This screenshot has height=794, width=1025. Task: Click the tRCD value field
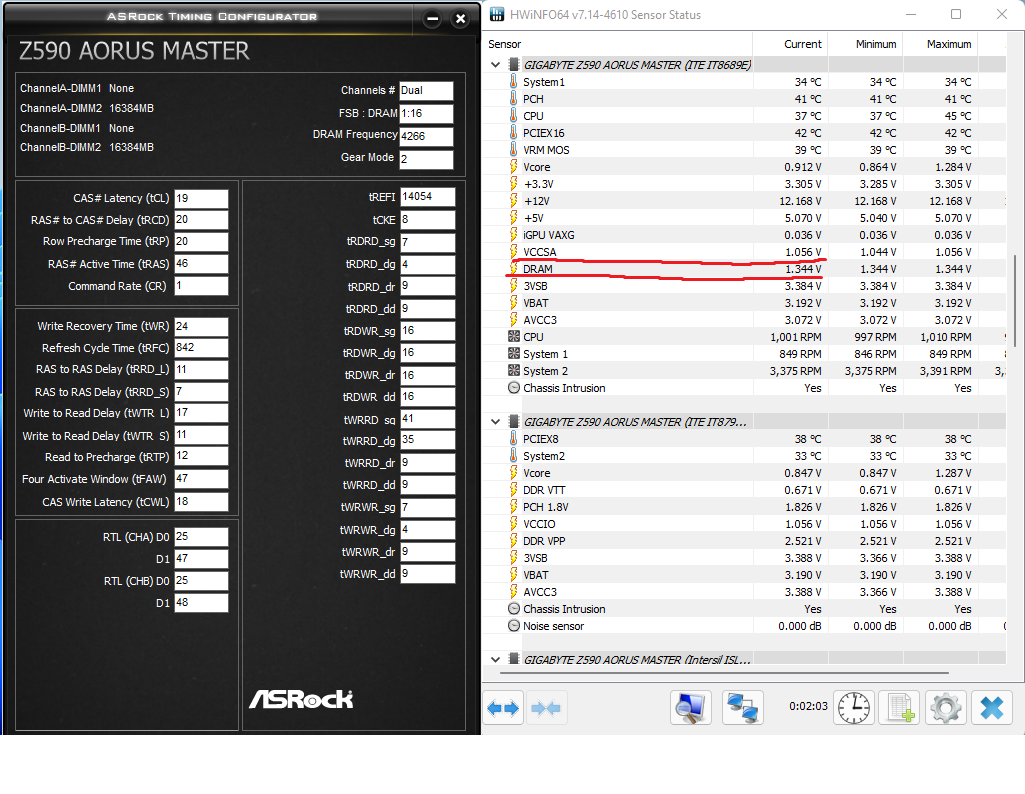click(201, 220)
